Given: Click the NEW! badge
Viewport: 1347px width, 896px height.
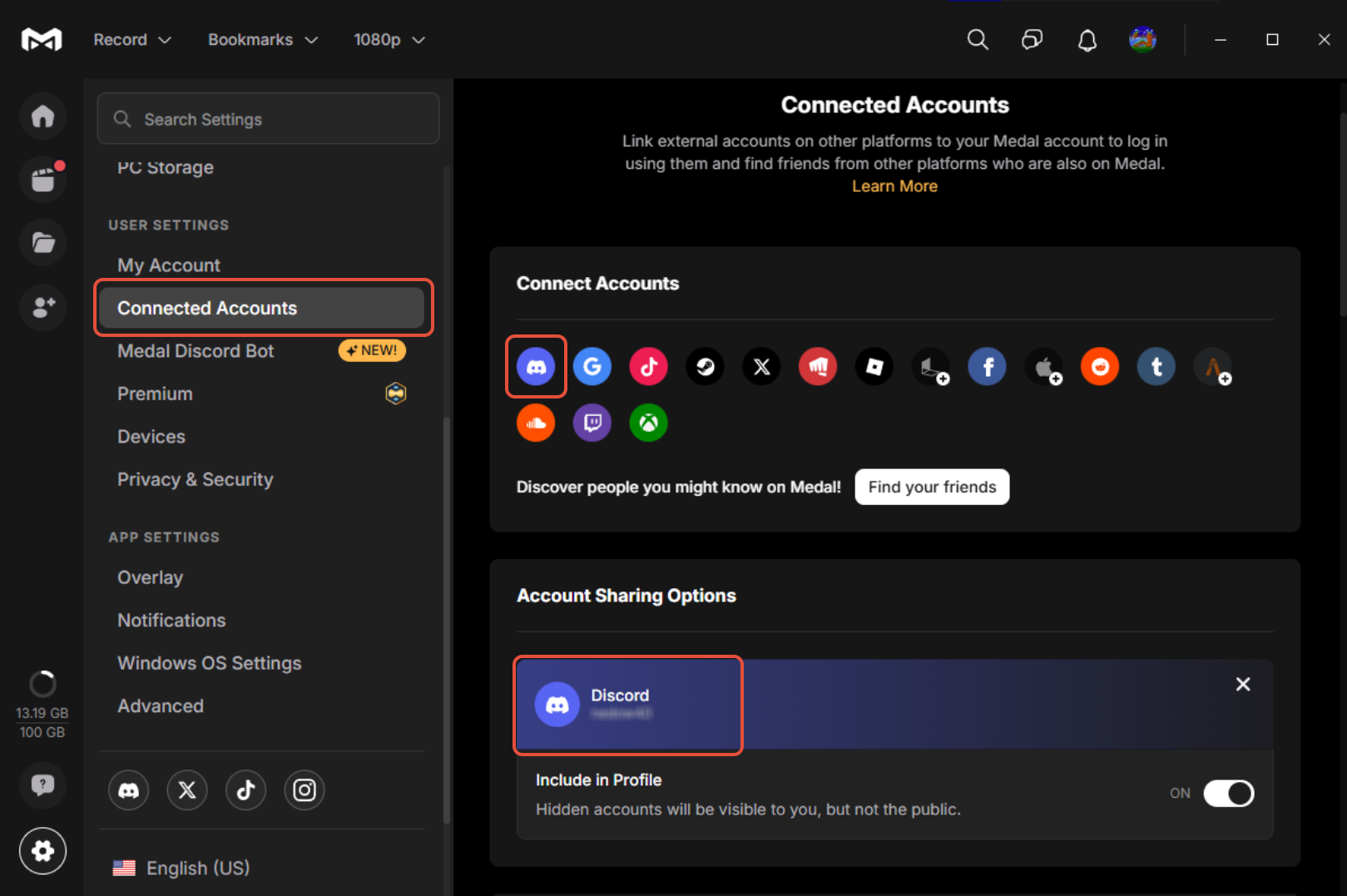Looking at the screenshot, I should (x=372, y=351).
